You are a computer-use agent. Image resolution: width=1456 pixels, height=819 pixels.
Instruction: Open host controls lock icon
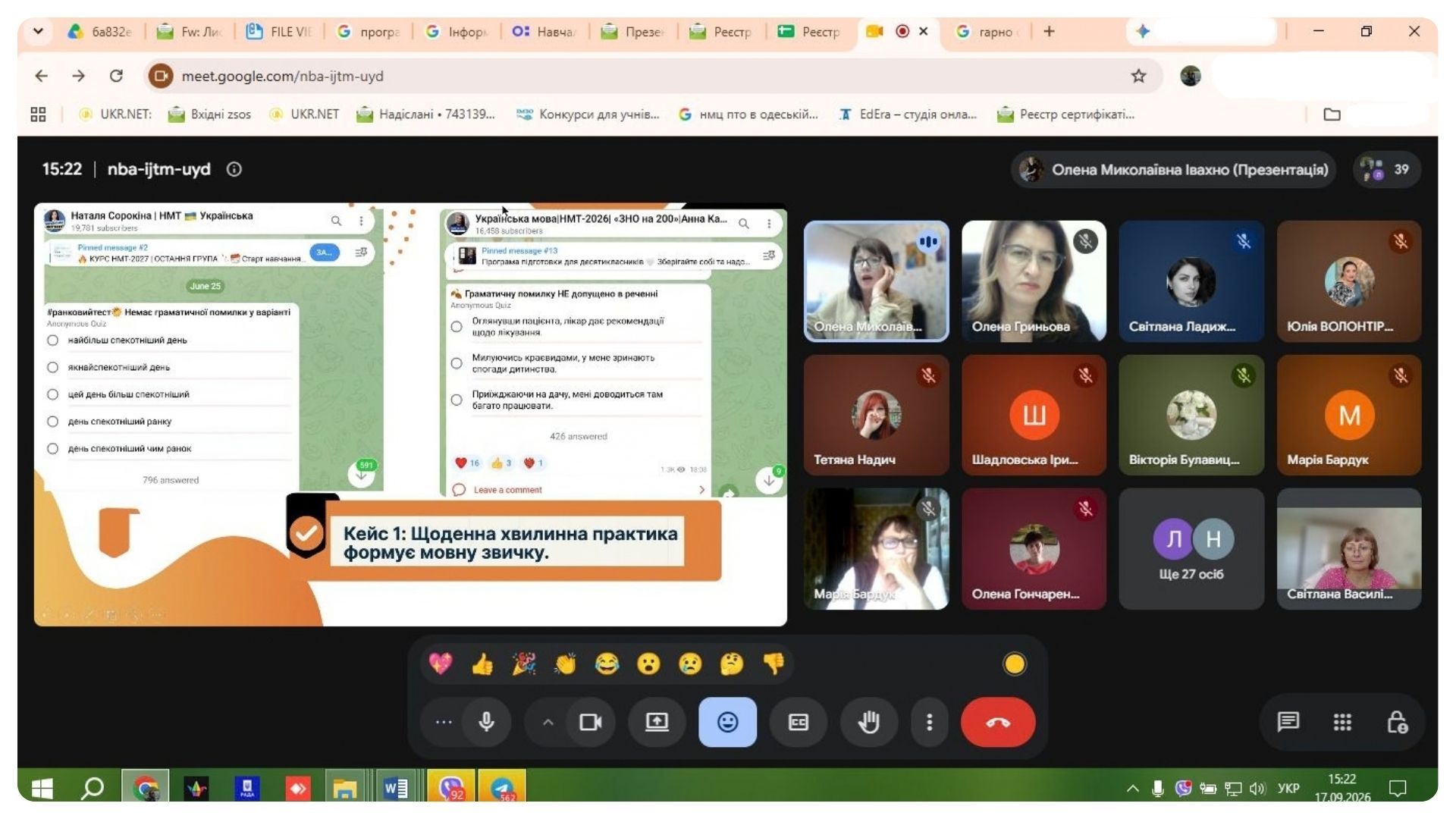[x=1397, y=722]
